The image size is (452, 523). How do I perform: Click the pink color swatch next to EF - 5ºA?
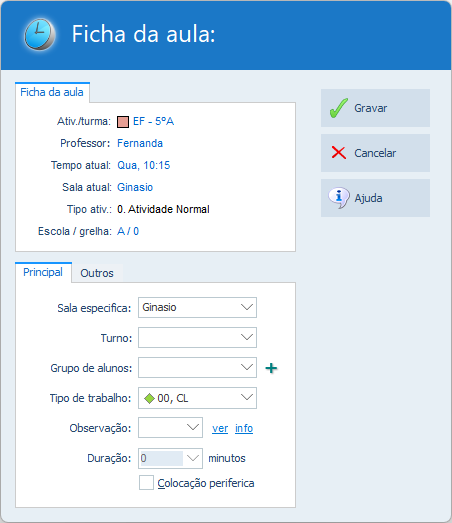[123, 122]
